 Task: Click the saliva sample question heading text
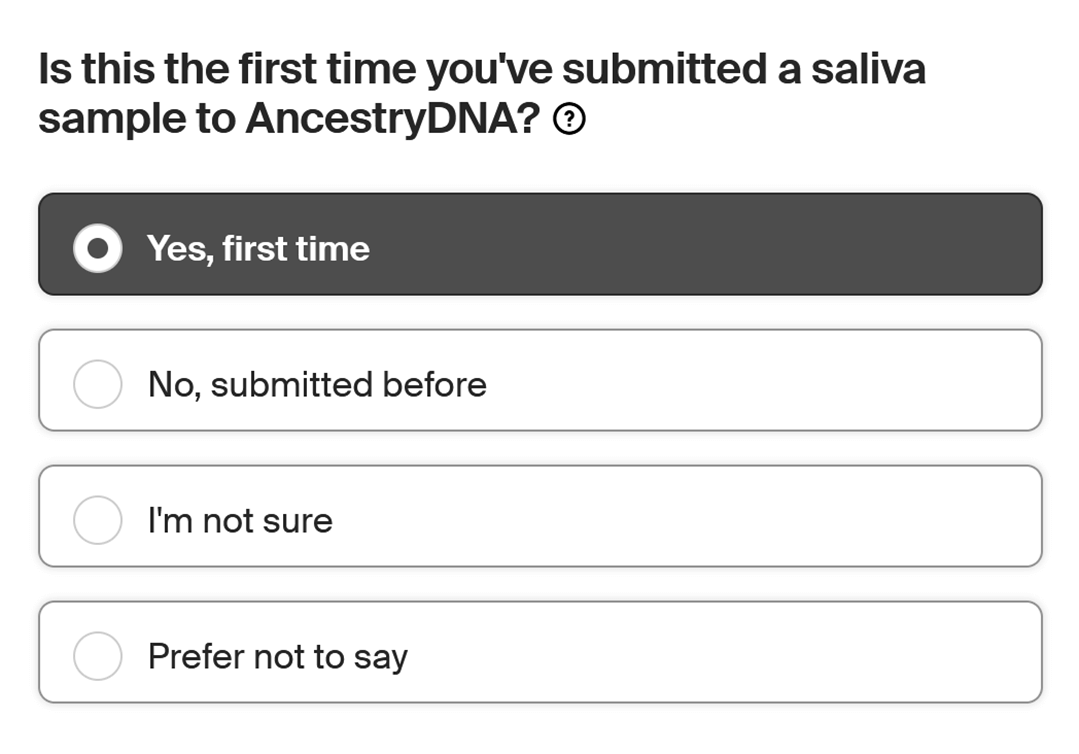coord(482,94)
